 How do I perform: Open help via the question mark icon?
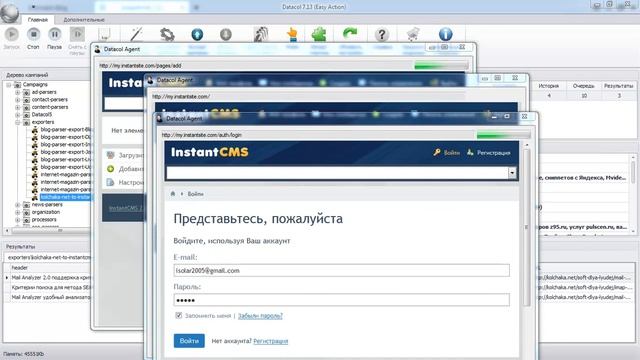(382, 35)
